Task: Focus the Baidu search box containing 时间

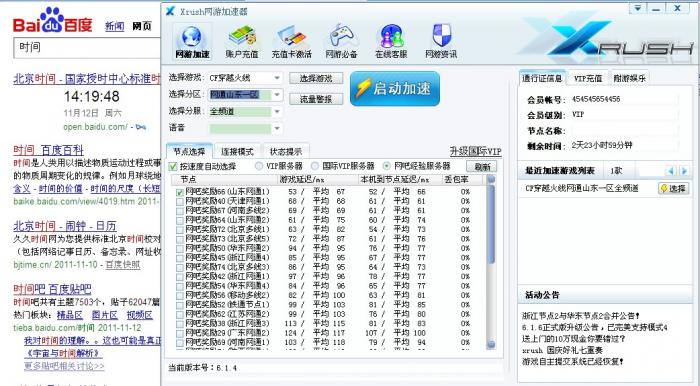Action: (87, 48)
